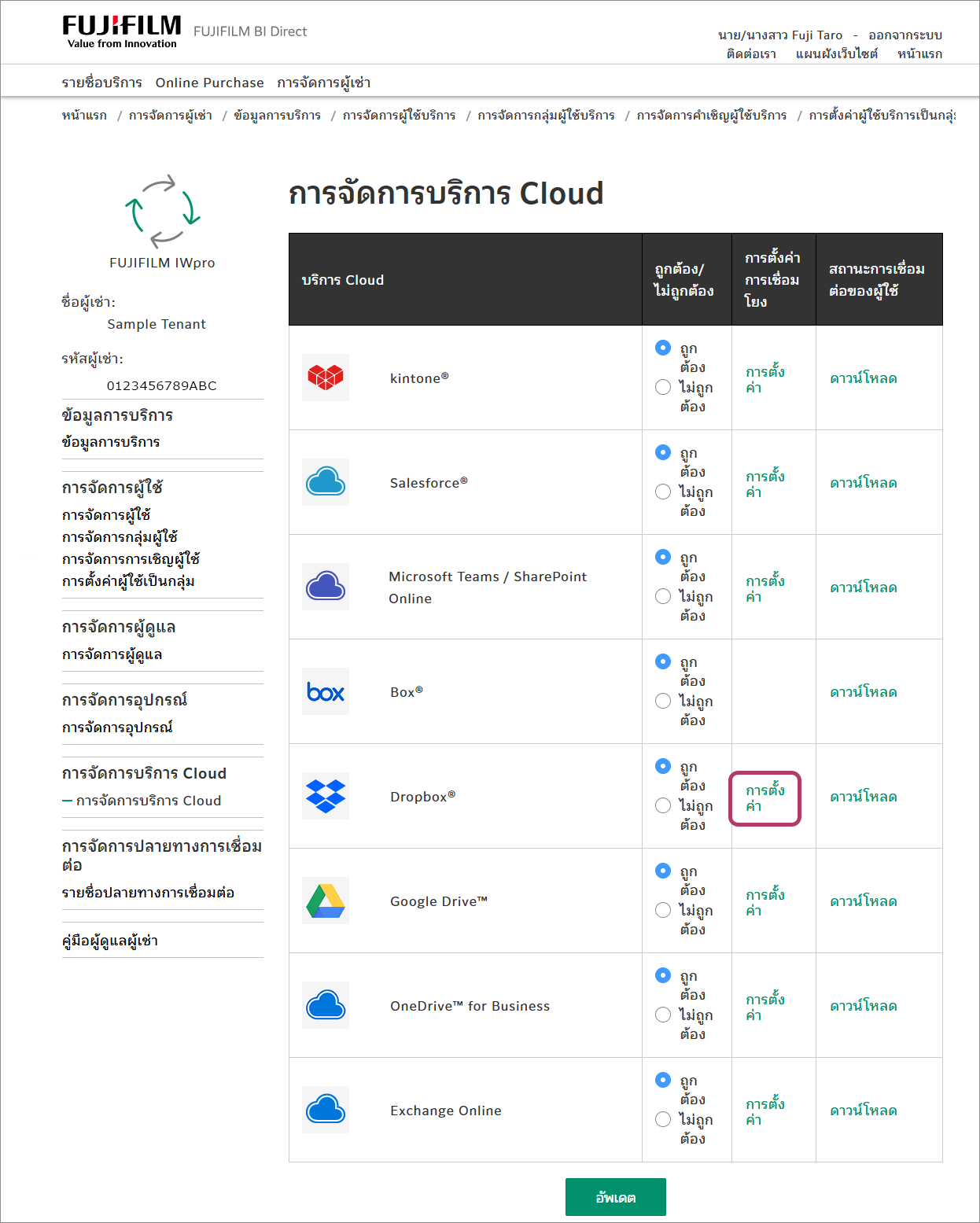
Task: Set Dropbox to ถูกต้อง
Action: pos(663,766)
